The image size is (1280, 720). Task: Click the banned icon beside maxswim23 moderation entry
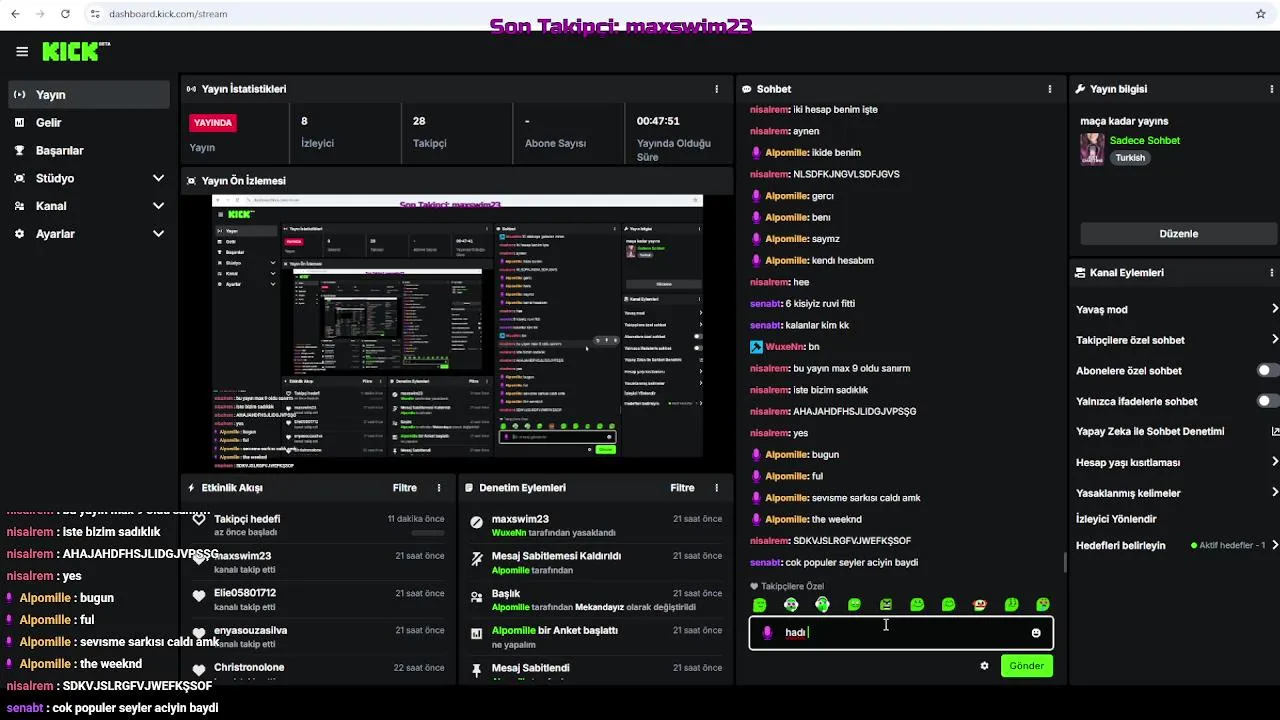pyautogui.click(x=477, y=521)
